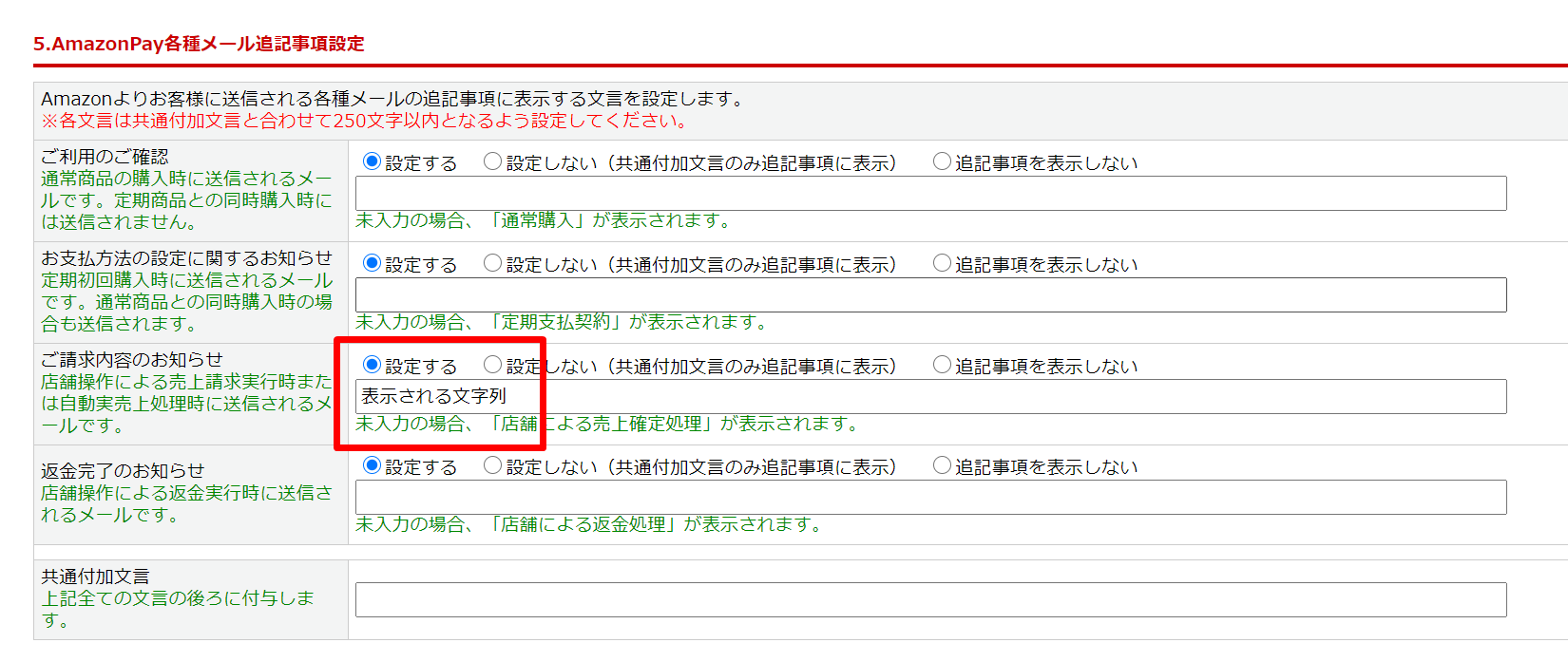
Task: Click the お支払方法の設定に関するお知らせ row label
Action: click(186, 258)
